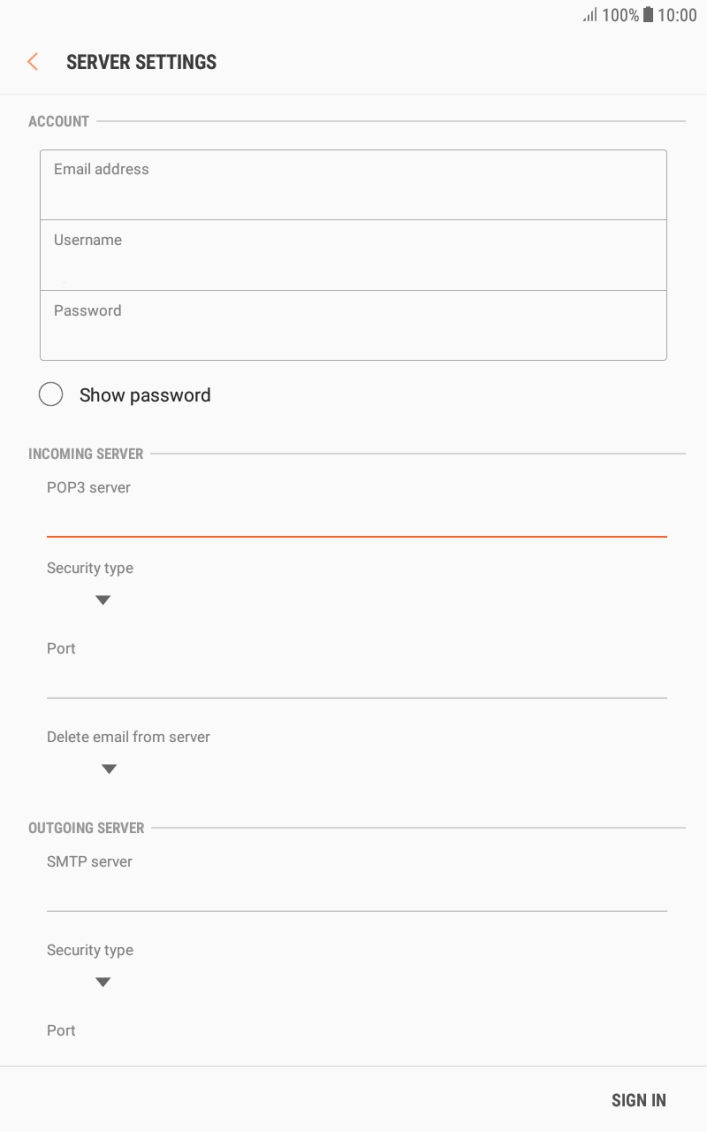Expand Delete email from server dropdown

[x=109, y=769]
